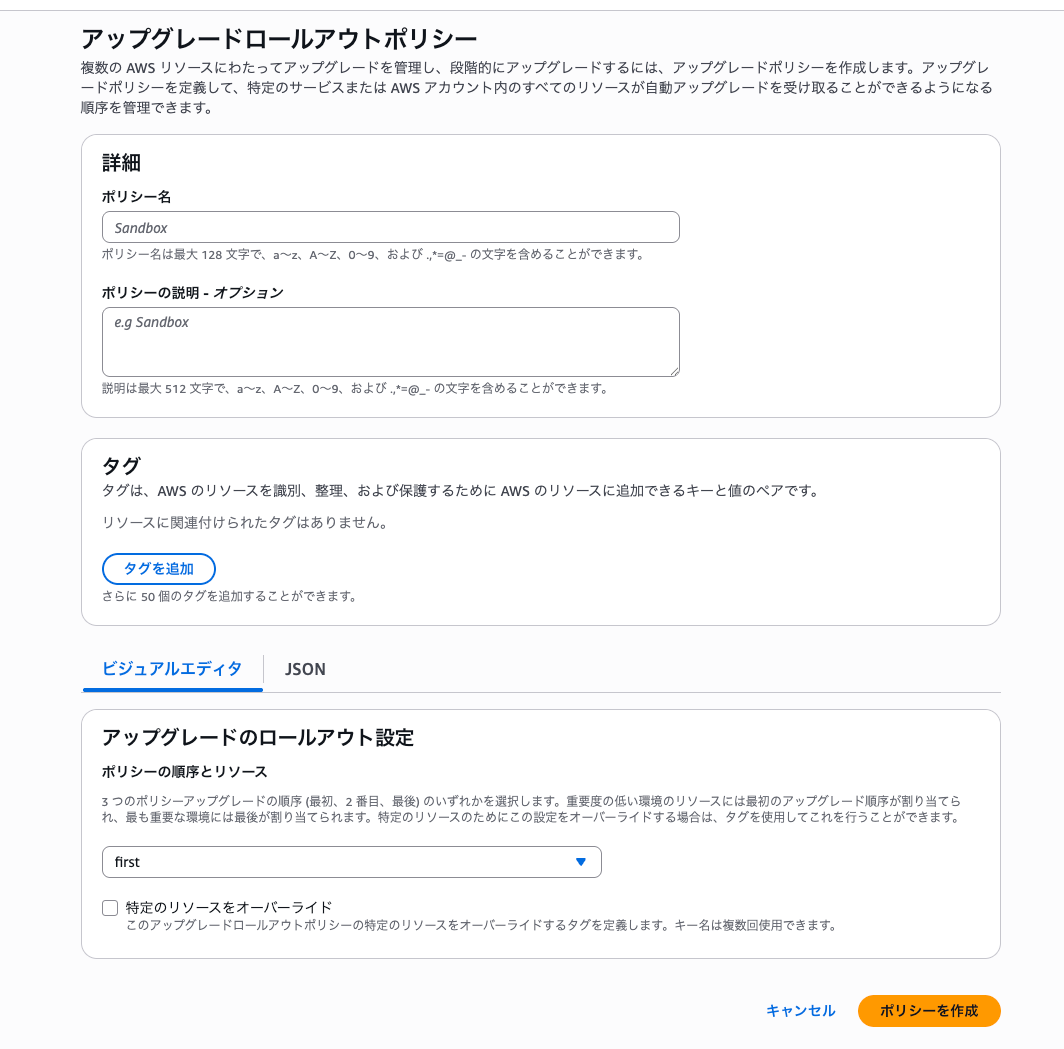Toggle the 特定のリソースをオーバーライド checkbox
Viewport: 1064px width, 1049px height.
click(110, 908)
